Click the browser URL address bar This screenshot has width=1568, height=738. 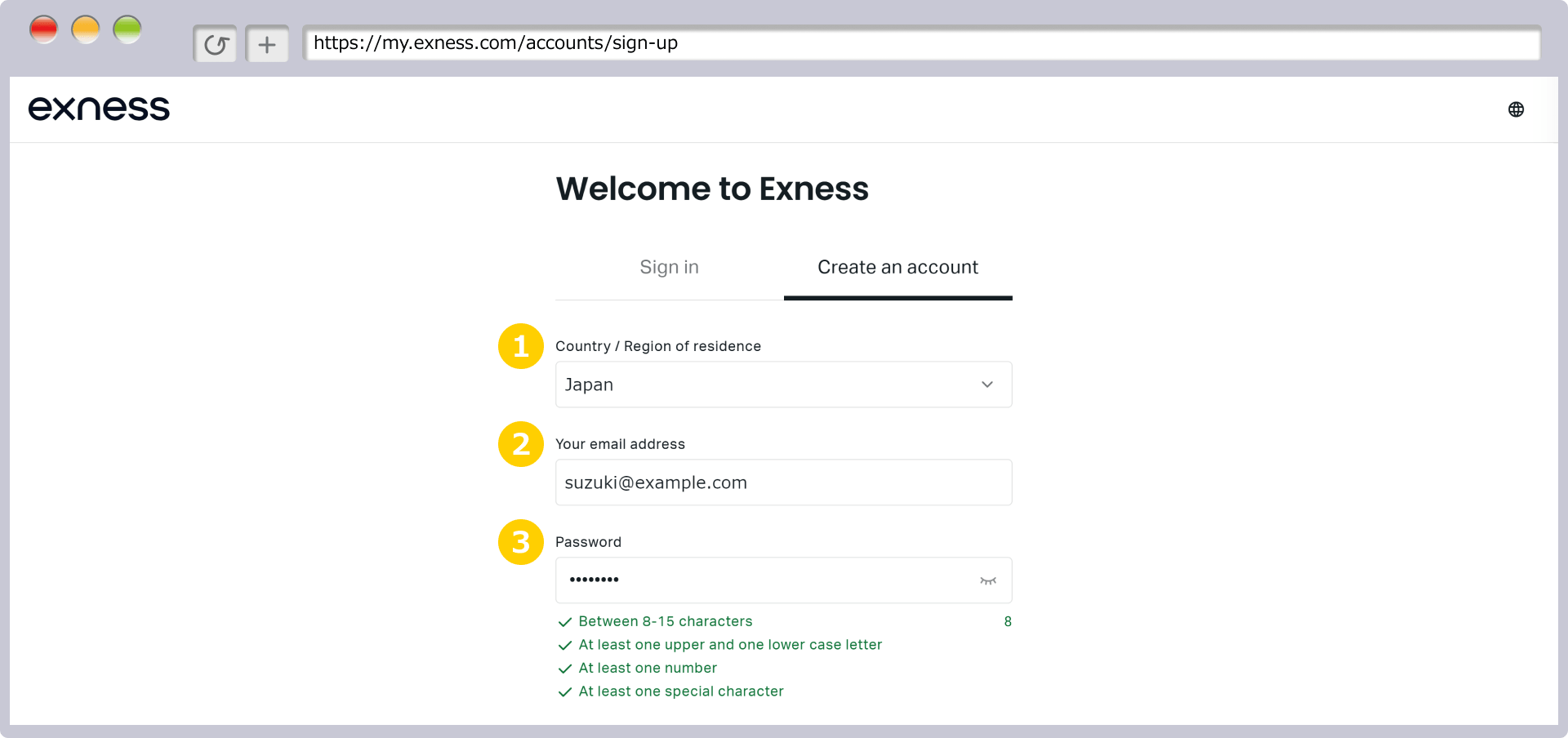pos(921,43)
